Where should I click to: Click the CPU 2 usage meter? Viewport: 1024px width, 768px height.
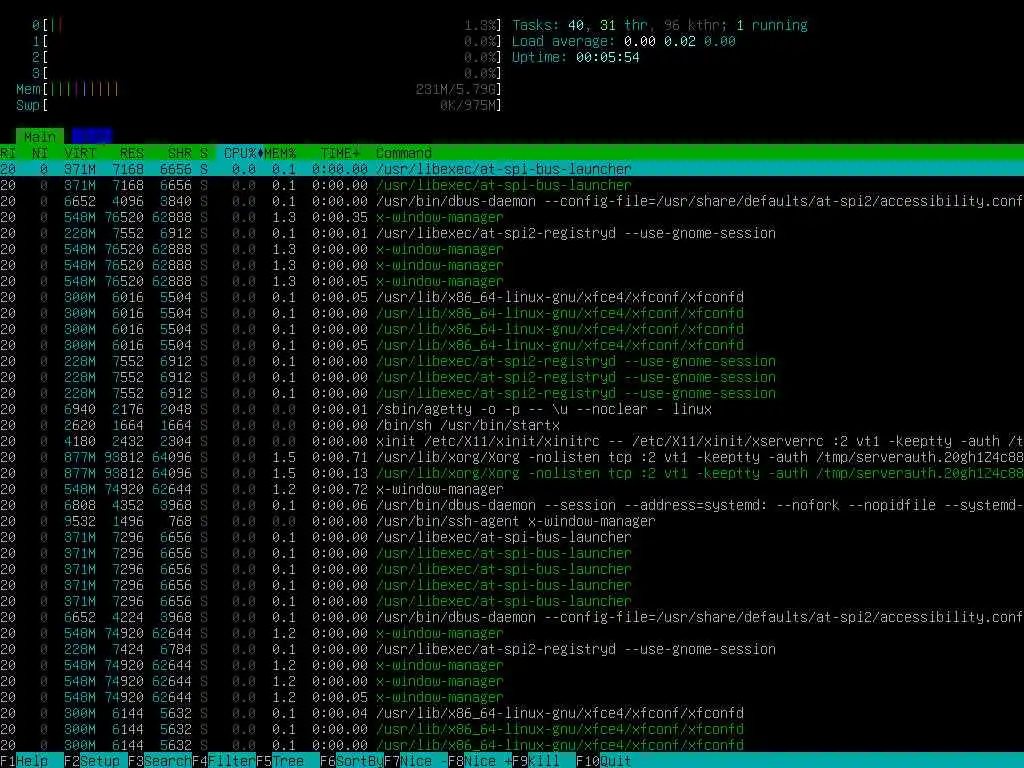pyautogui.click(x=268, y=57)
